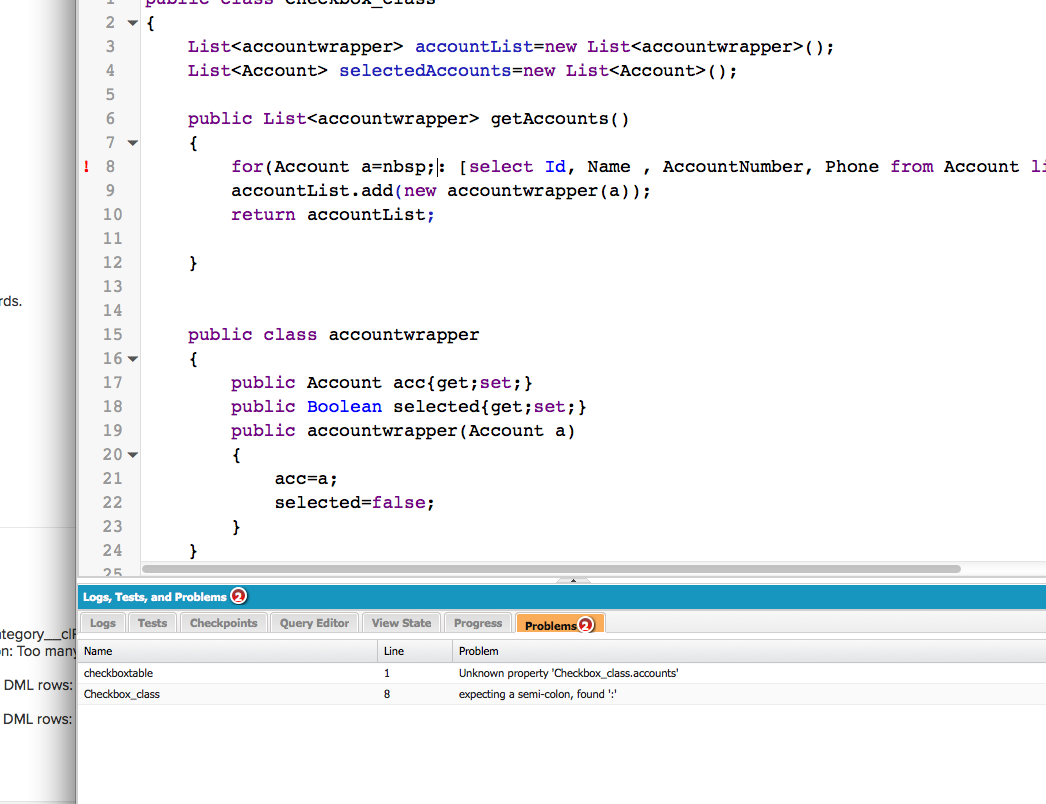Collapse the Checkbox_class block at line 2
The height and width of the screenshot is (804, 1046).
(x=133, y=23)
